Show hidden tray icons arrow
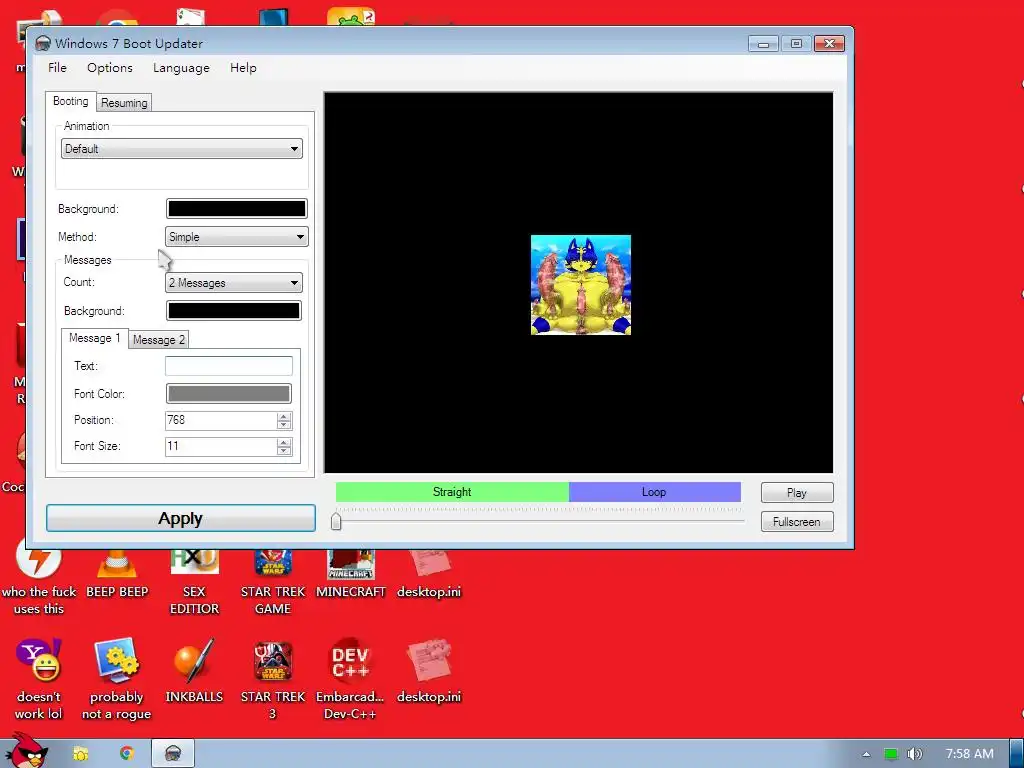This screenshot has width=1024, height=768. click(866, 754)
